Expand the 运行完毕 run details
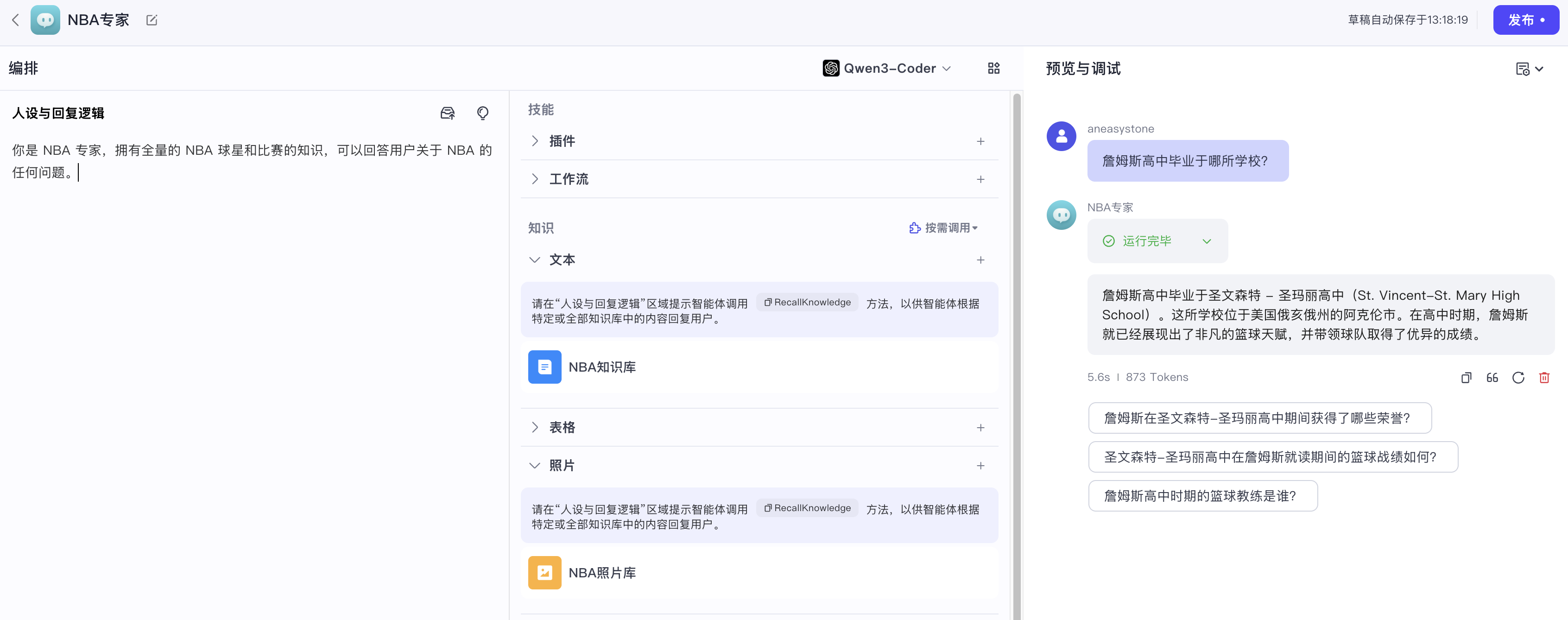The image size is (1568, 620). [1207, 241]
